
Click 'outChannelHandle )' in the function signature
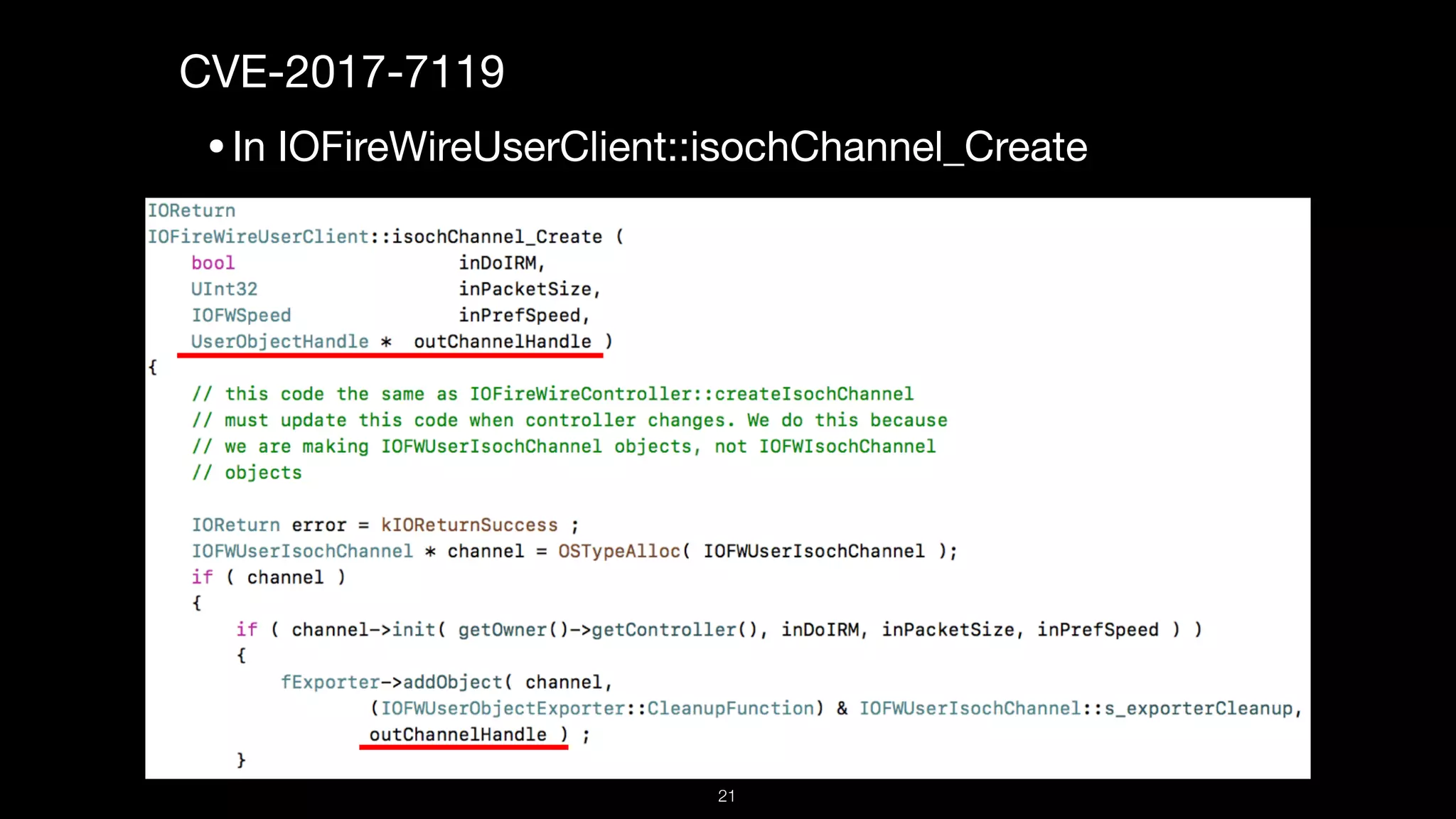tap(513, 342)
